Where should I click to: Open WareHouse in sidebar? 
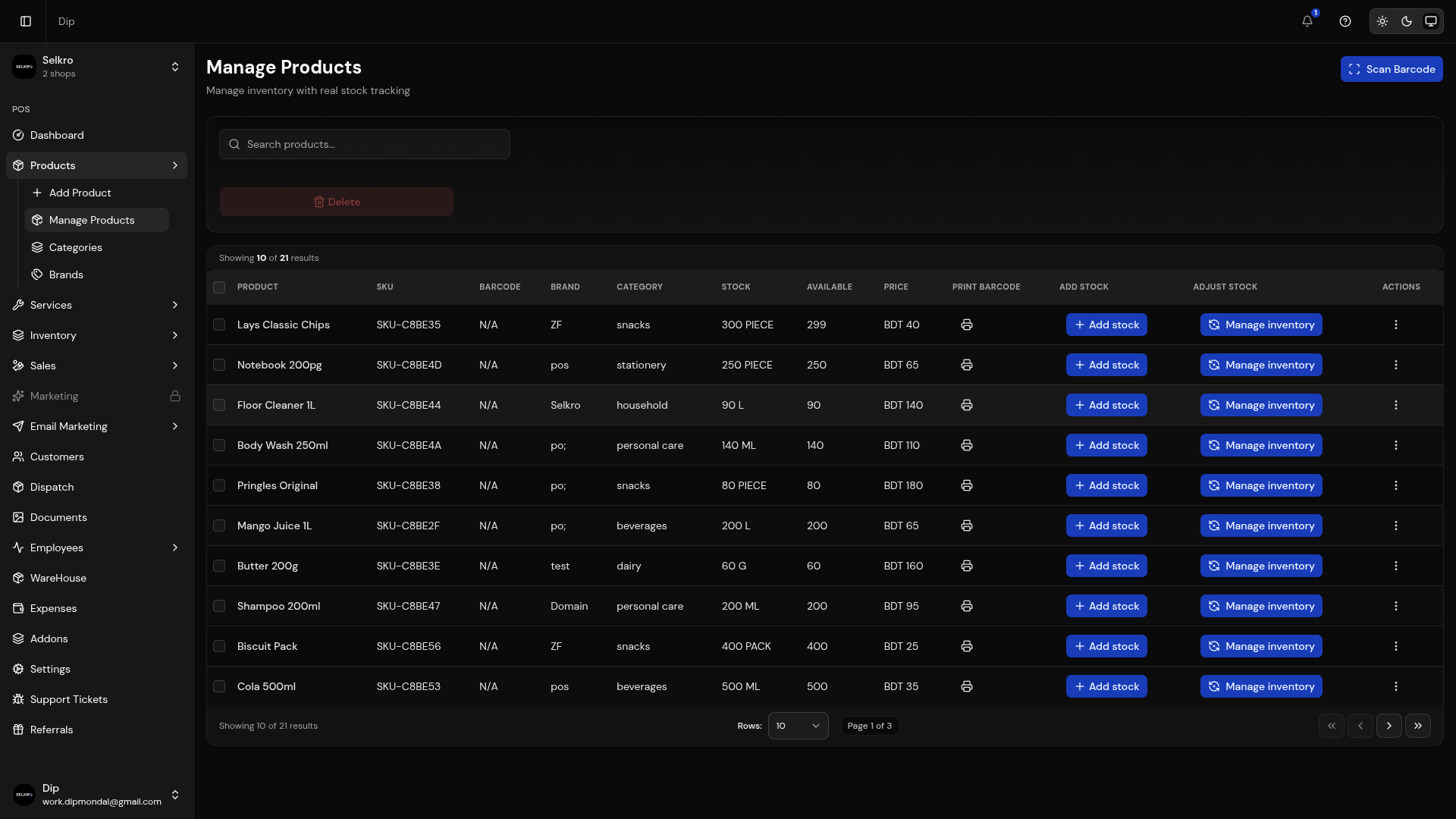click(96, 578)
